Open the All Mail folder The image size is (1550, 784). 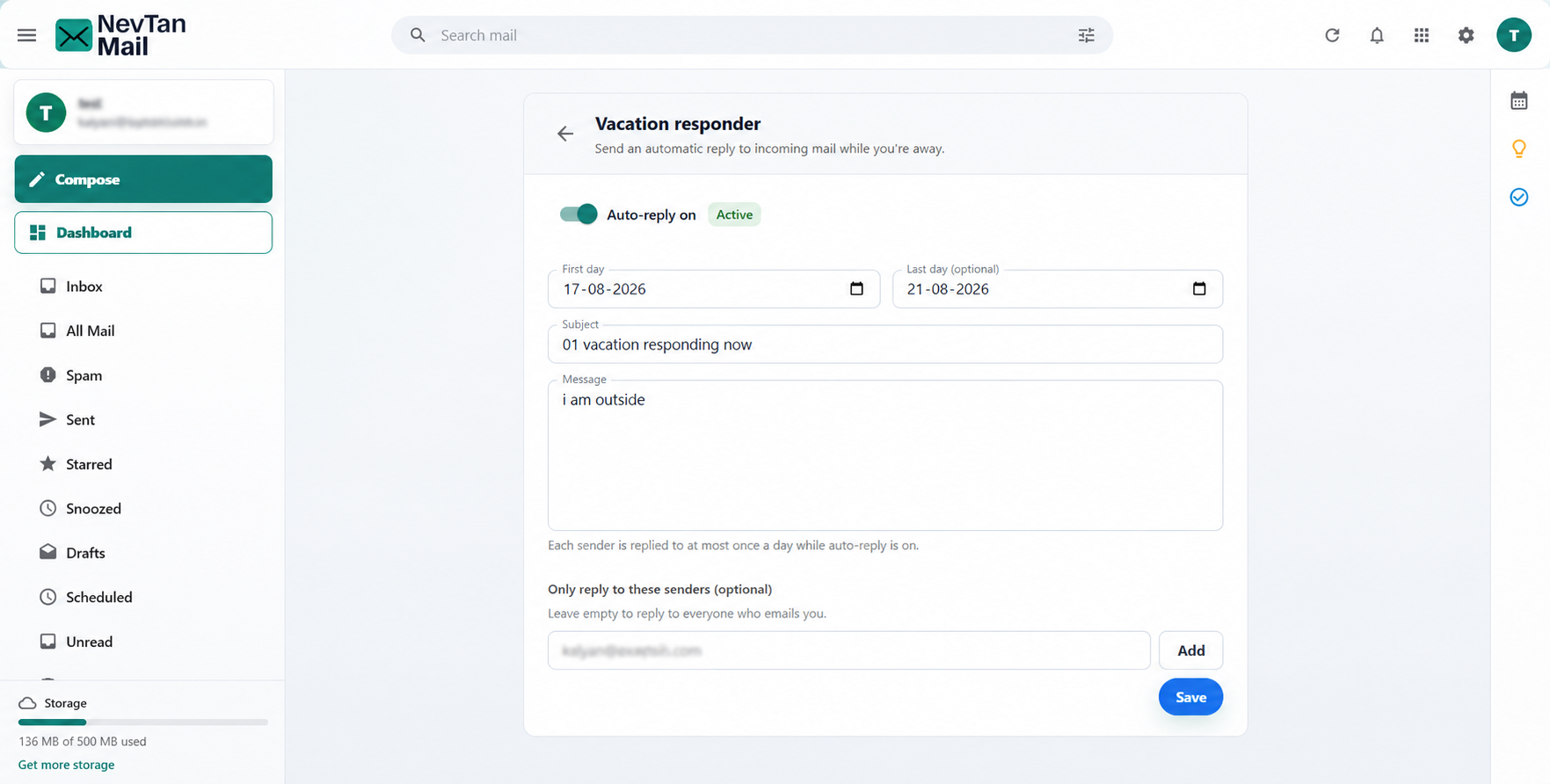coord(143,330)
